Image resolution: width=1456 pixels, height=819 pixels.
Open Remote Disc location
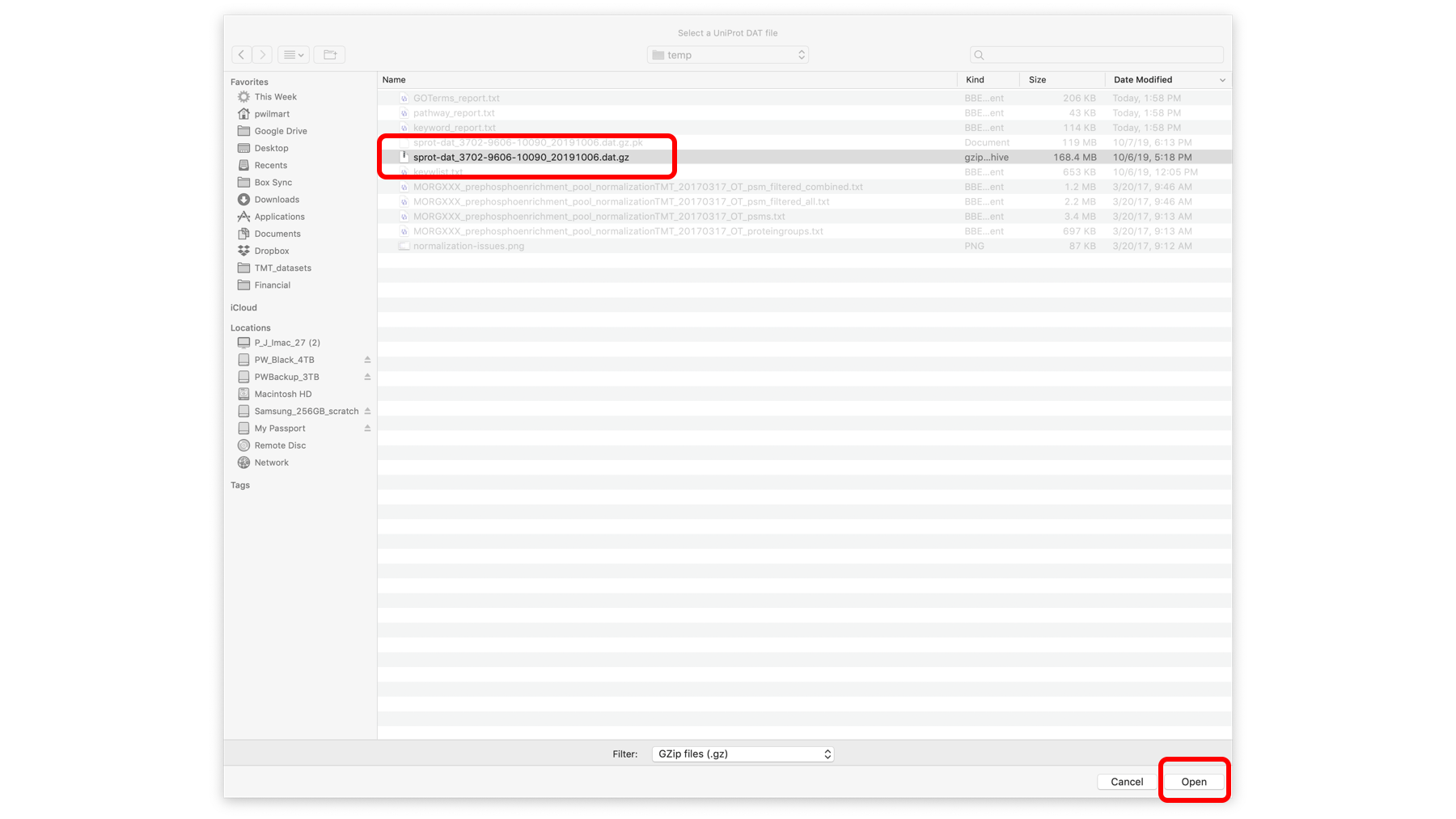pos(280,445)
